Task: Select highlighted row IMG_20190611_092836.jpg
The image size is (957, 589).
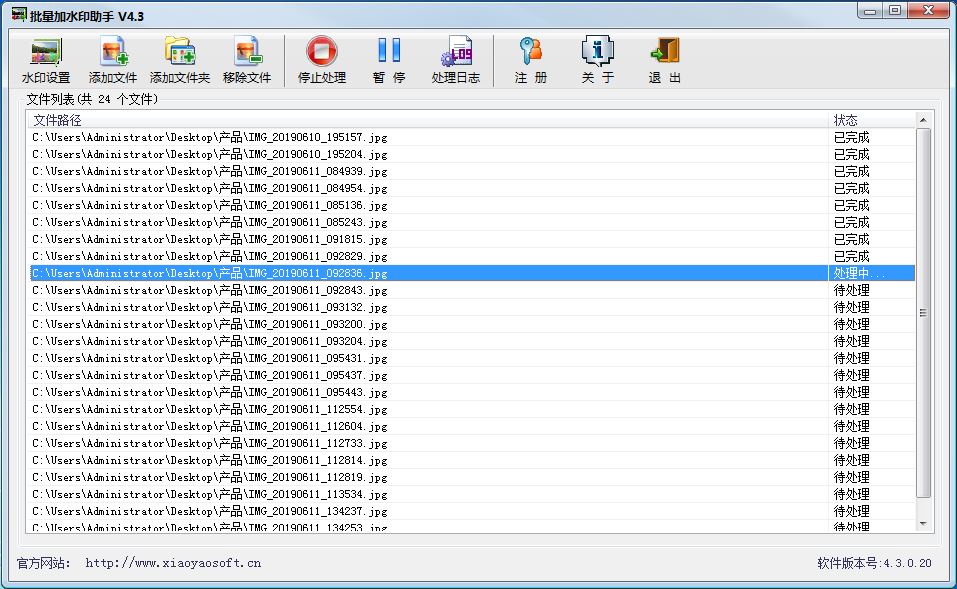Action: pyautogui.click(x=472, y=273)
